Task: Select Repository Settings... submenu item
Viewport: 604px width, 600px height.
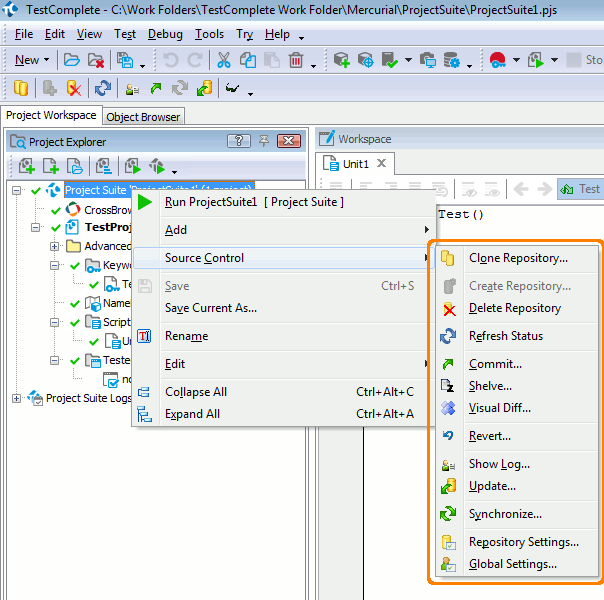Action: click(517, 542)
